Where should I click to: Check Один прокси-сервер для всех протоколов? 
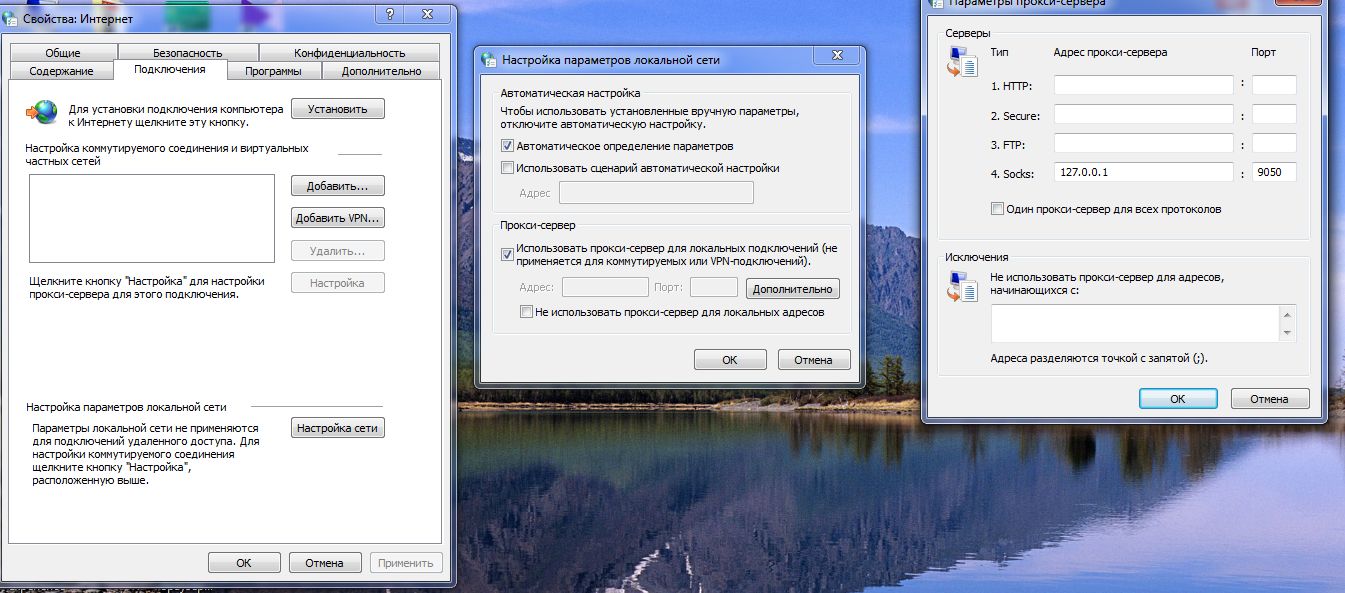[x=997, y=209]
